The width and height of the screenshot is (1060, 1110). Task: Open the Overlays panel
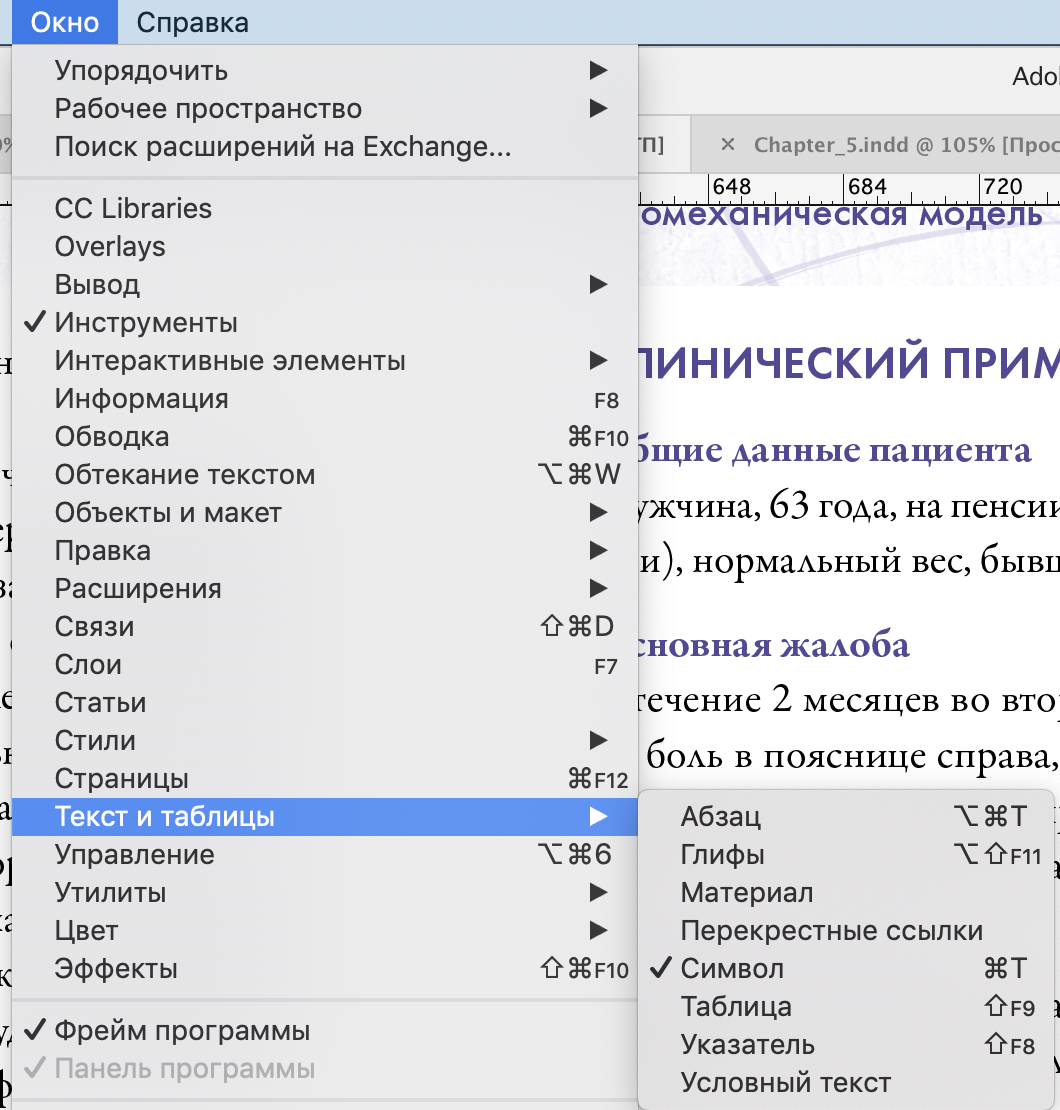325,246
